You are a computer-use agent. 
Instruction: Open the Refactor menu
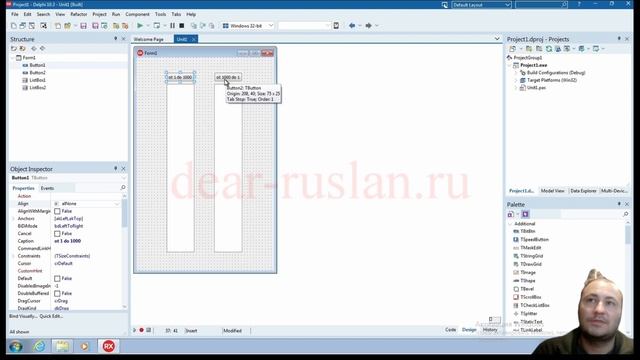[78, 14]
